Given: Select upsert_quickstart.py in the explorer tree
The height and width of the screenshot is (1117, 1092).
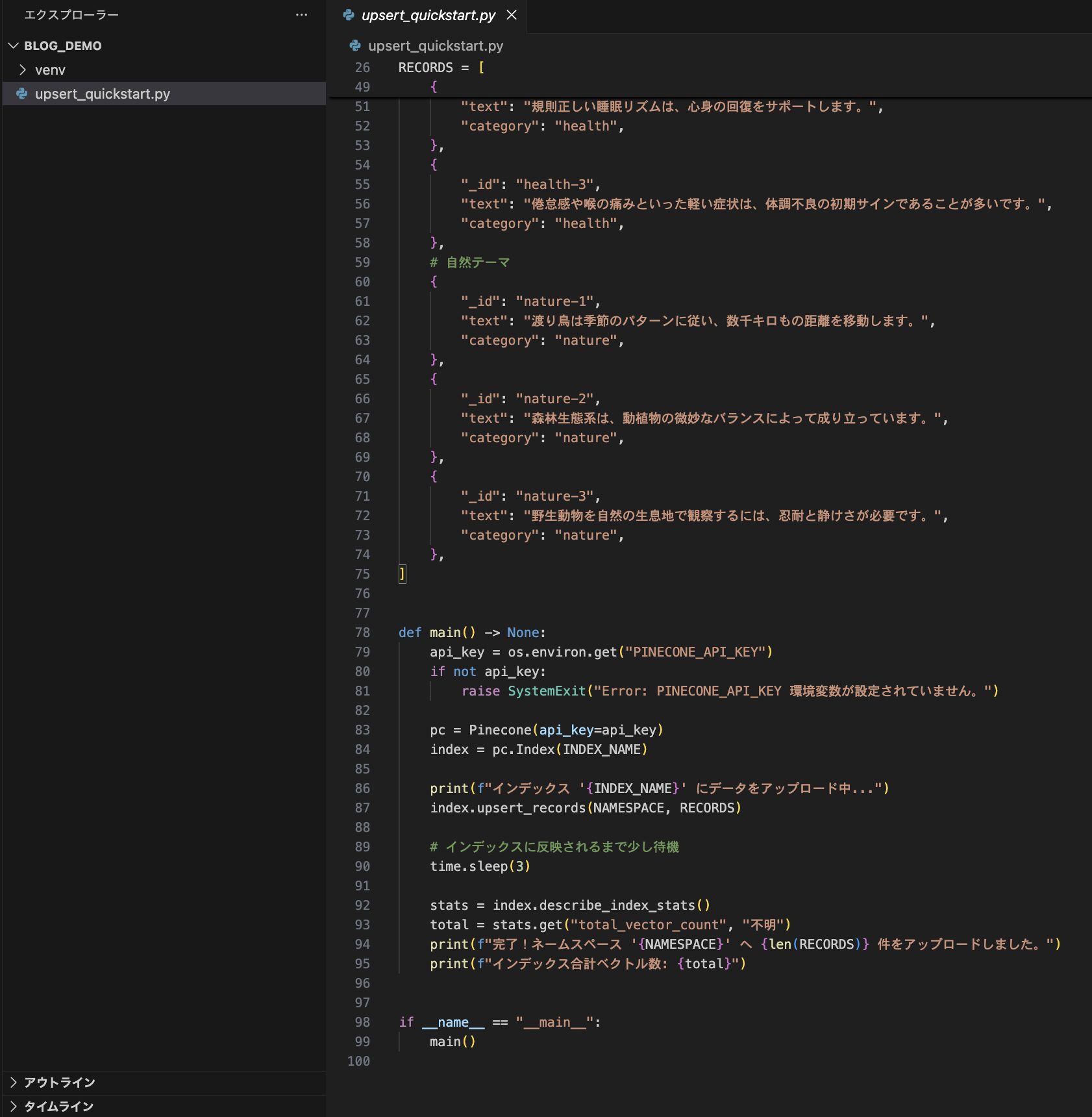Looking at the screenshot, I should click(x=102, y=94).
